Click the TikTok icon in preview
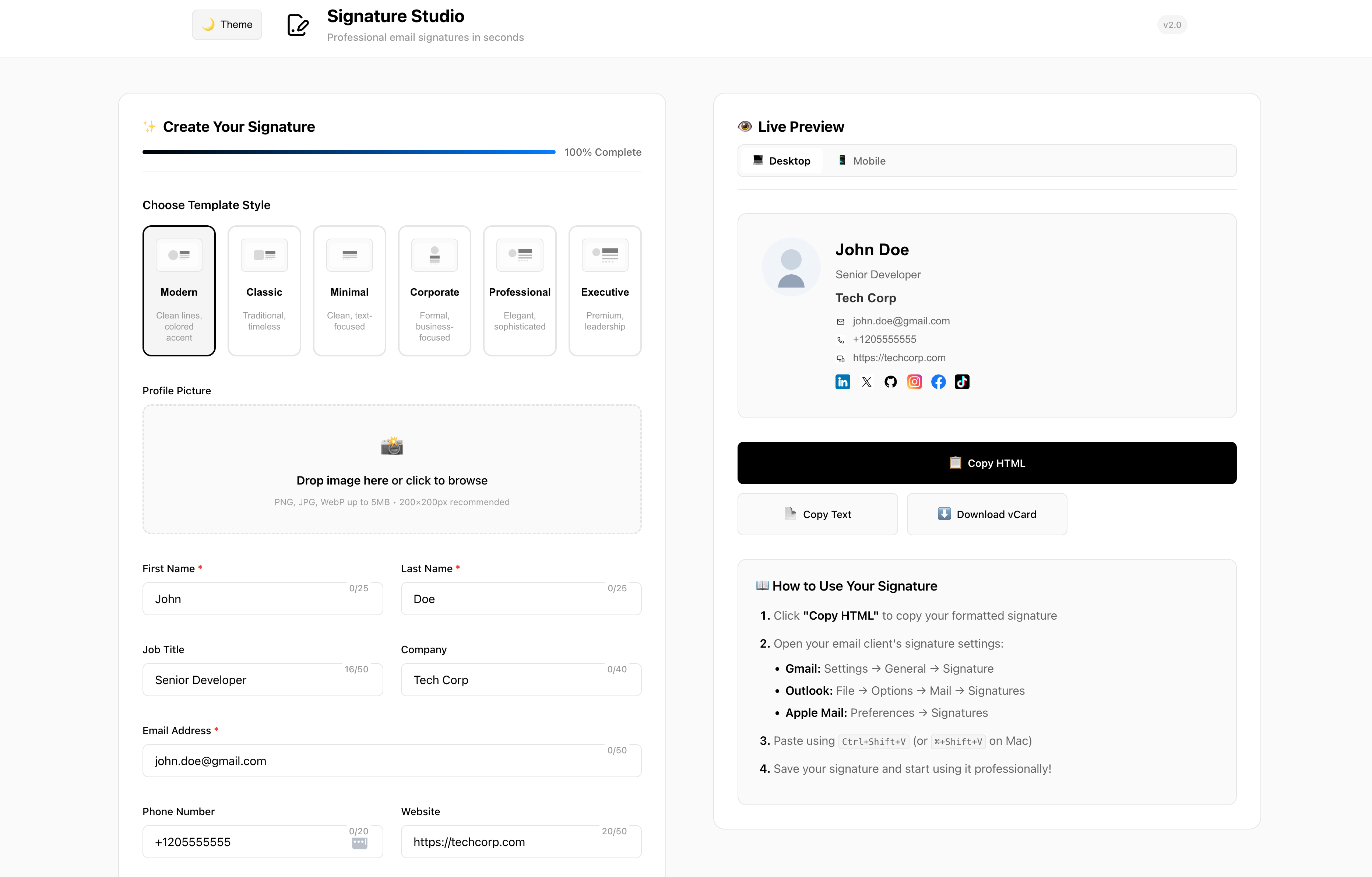Screen dimensions: 1372x877 (x=962, y=382)
